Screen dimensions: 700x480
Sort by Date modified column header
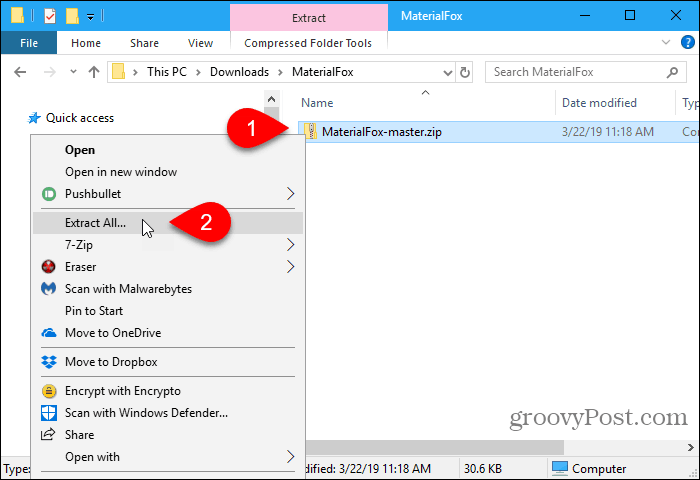click(599, 103)
